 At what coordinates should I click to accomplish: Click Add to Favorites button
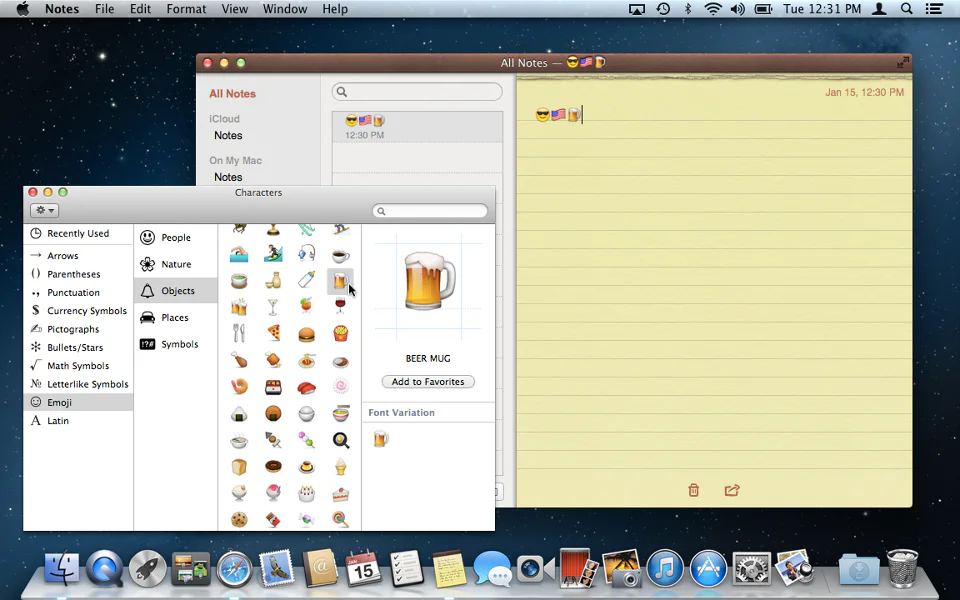(x=428, y=381)
